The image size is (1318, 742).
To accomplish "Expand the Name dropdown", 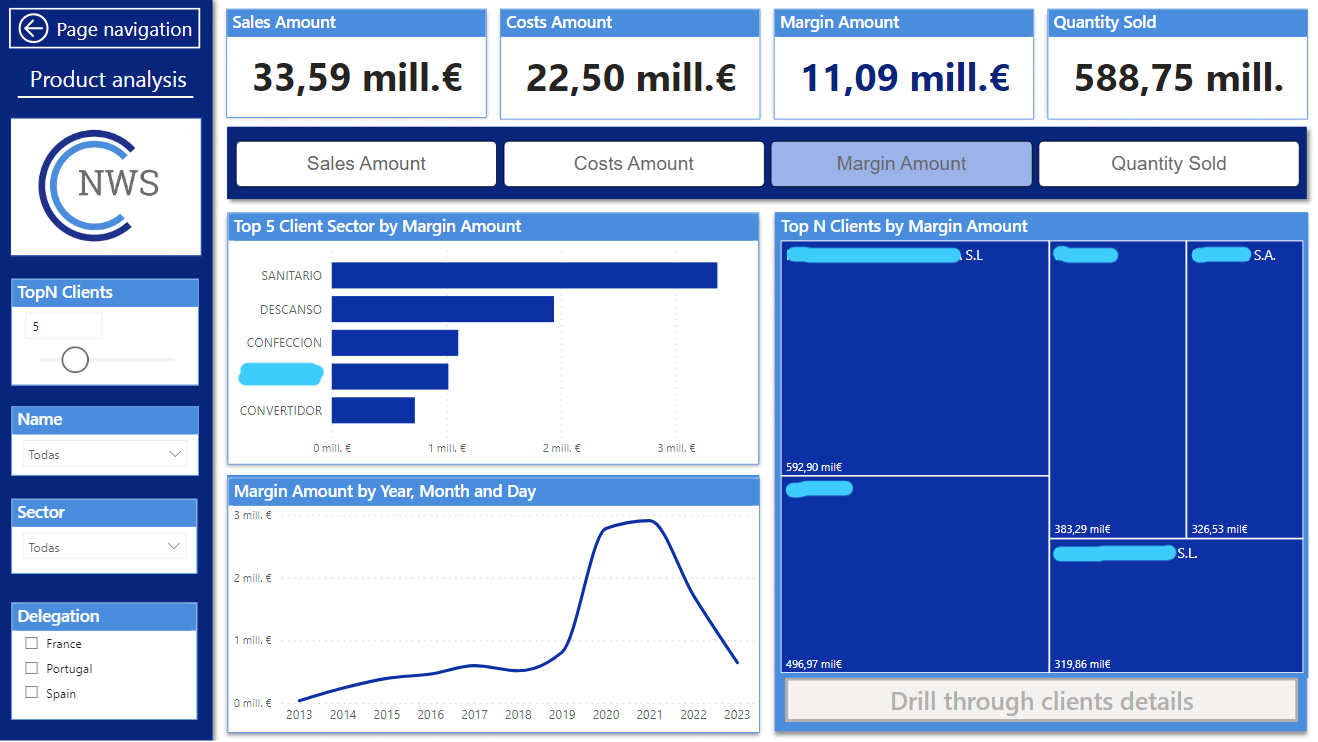I will [105, 454].
